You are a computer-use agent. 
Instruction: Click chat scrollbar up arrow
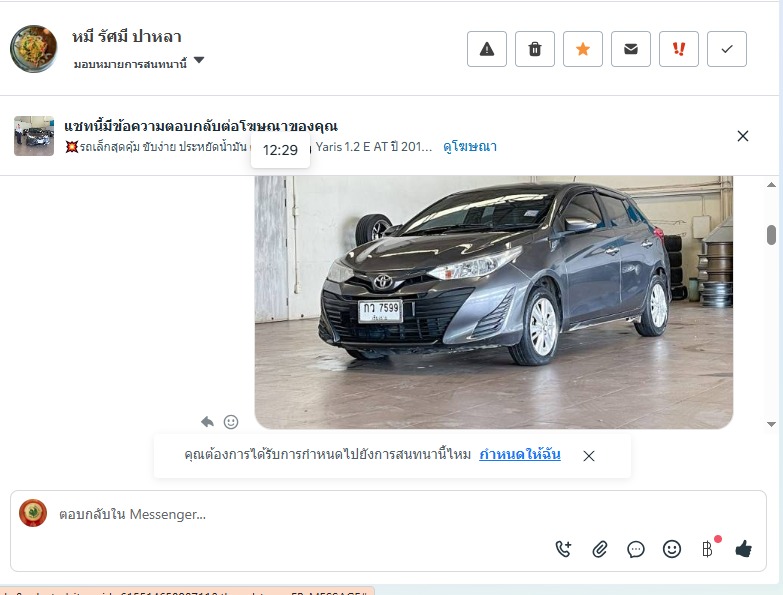click(771, 185)
